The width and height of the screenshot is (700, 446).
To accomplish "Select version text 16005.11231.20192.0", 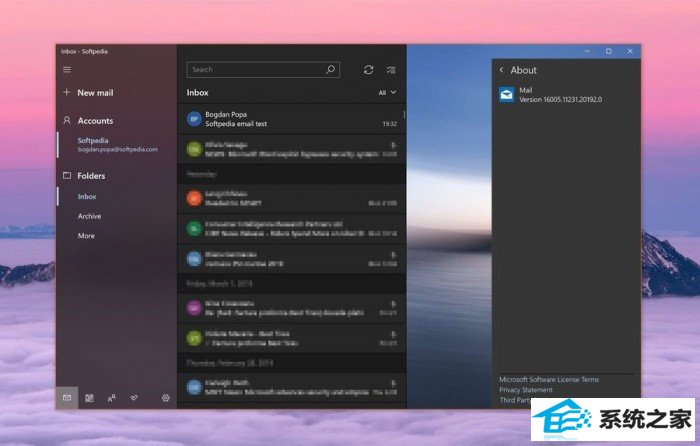I will [x=572, y=100].
